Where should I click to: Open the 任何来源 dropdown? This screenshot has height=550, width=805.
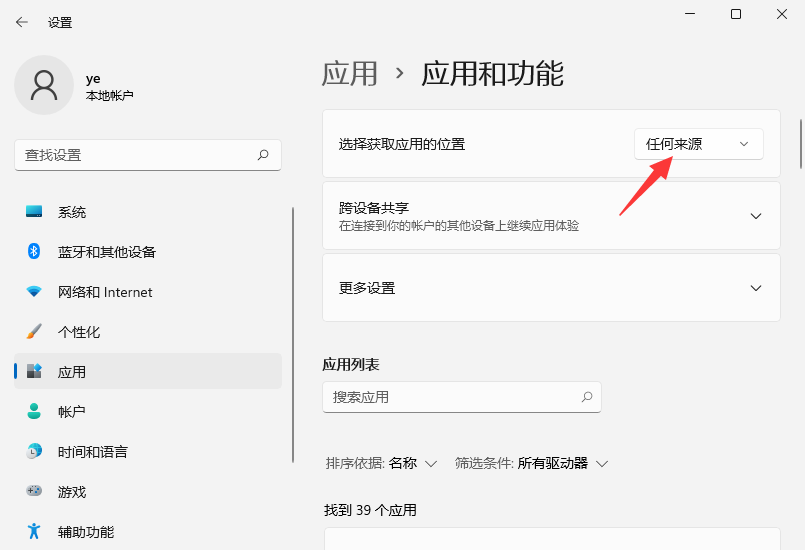point(698,144)
